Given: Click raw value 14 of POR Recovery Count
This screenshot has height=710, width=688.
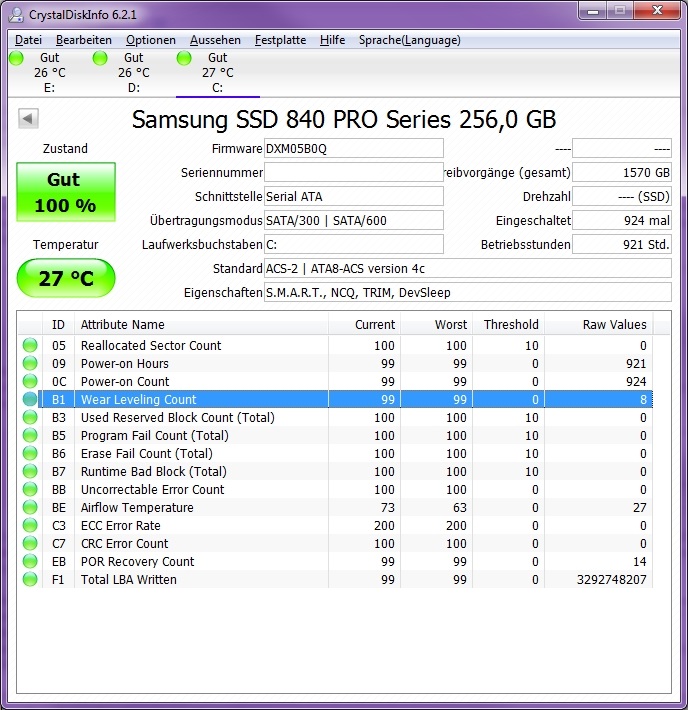Looking at the screenshot, I should (640, 561).
